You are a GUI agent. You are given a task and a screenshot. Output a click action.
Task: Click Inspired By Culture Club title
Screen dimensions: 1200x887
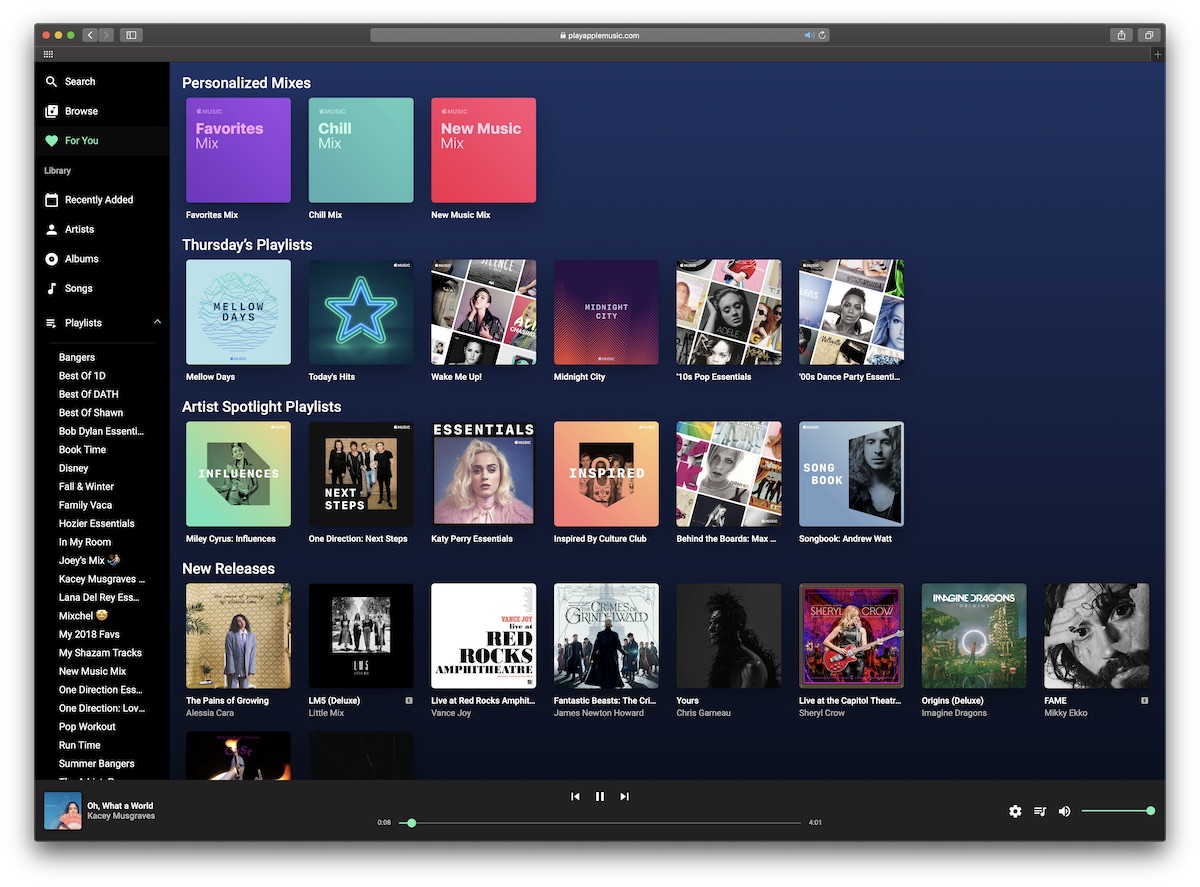point(600,539)
